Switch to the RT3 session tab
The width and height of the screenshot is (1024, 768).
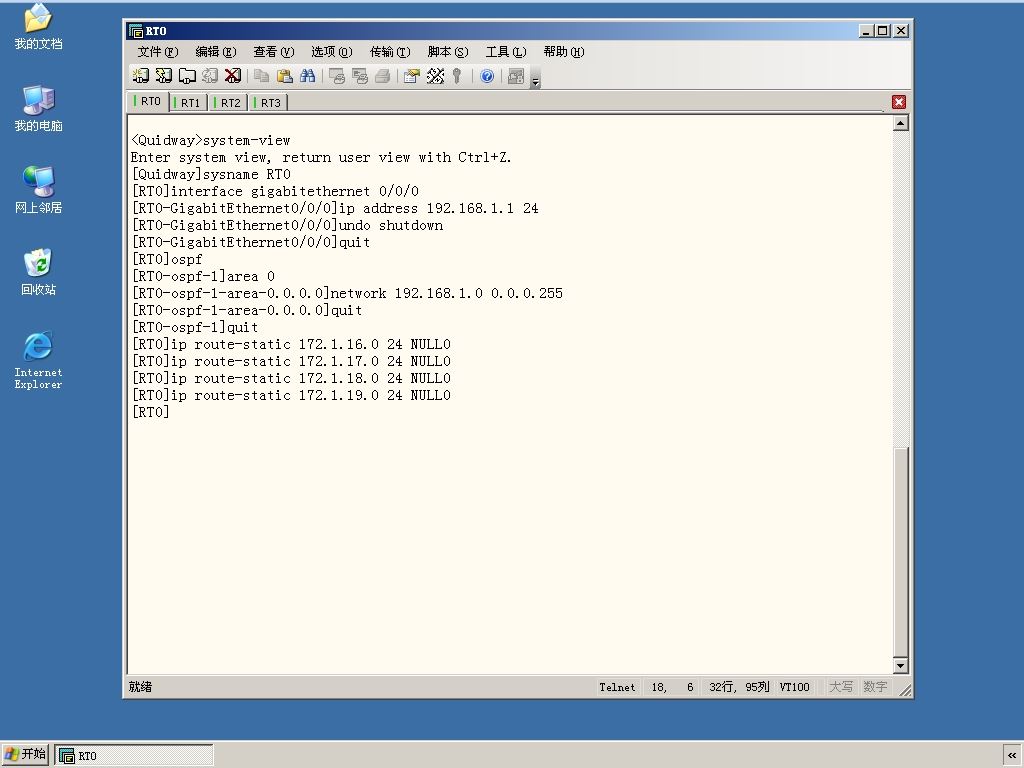[268, 103]
